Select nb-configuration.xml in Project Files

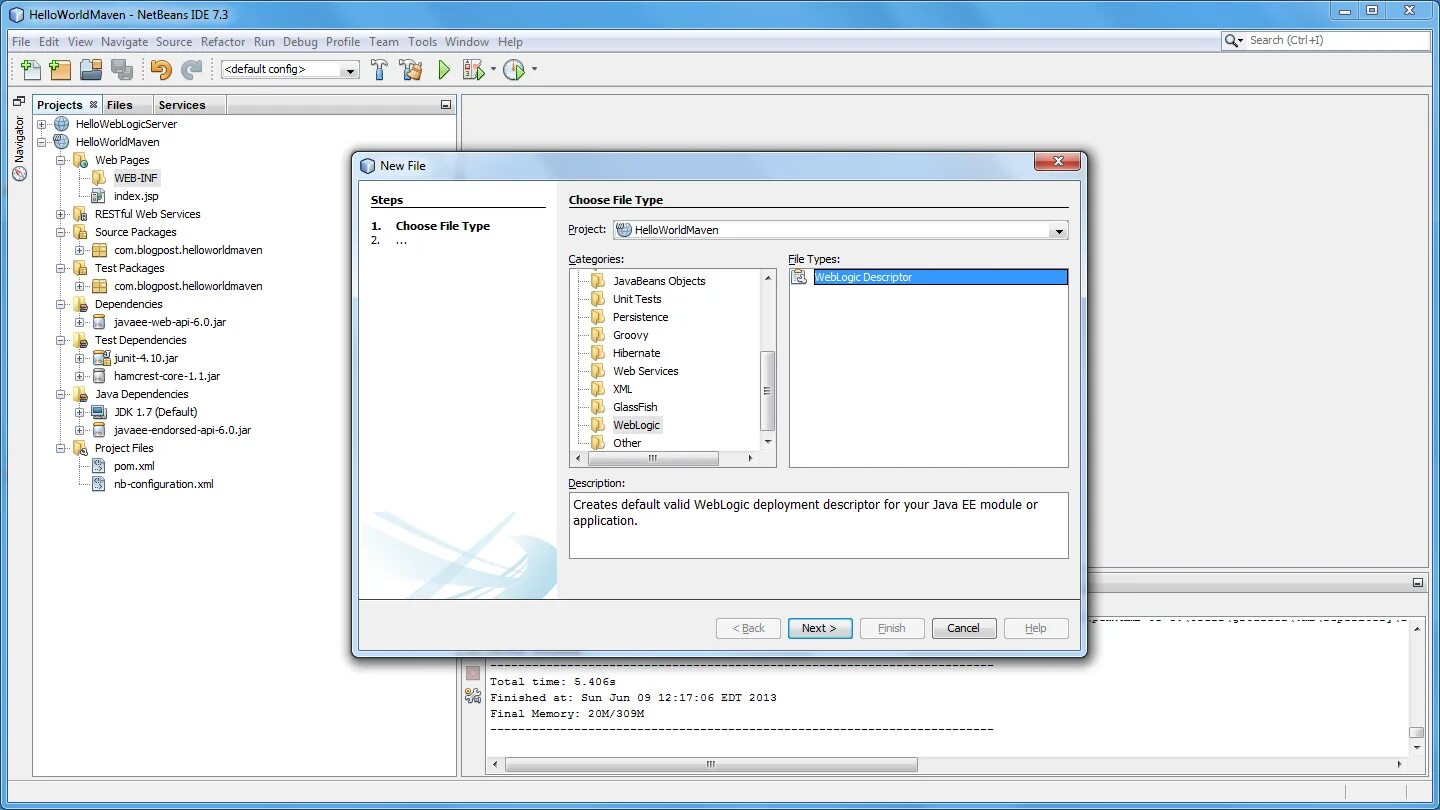(x=164, y=484)
